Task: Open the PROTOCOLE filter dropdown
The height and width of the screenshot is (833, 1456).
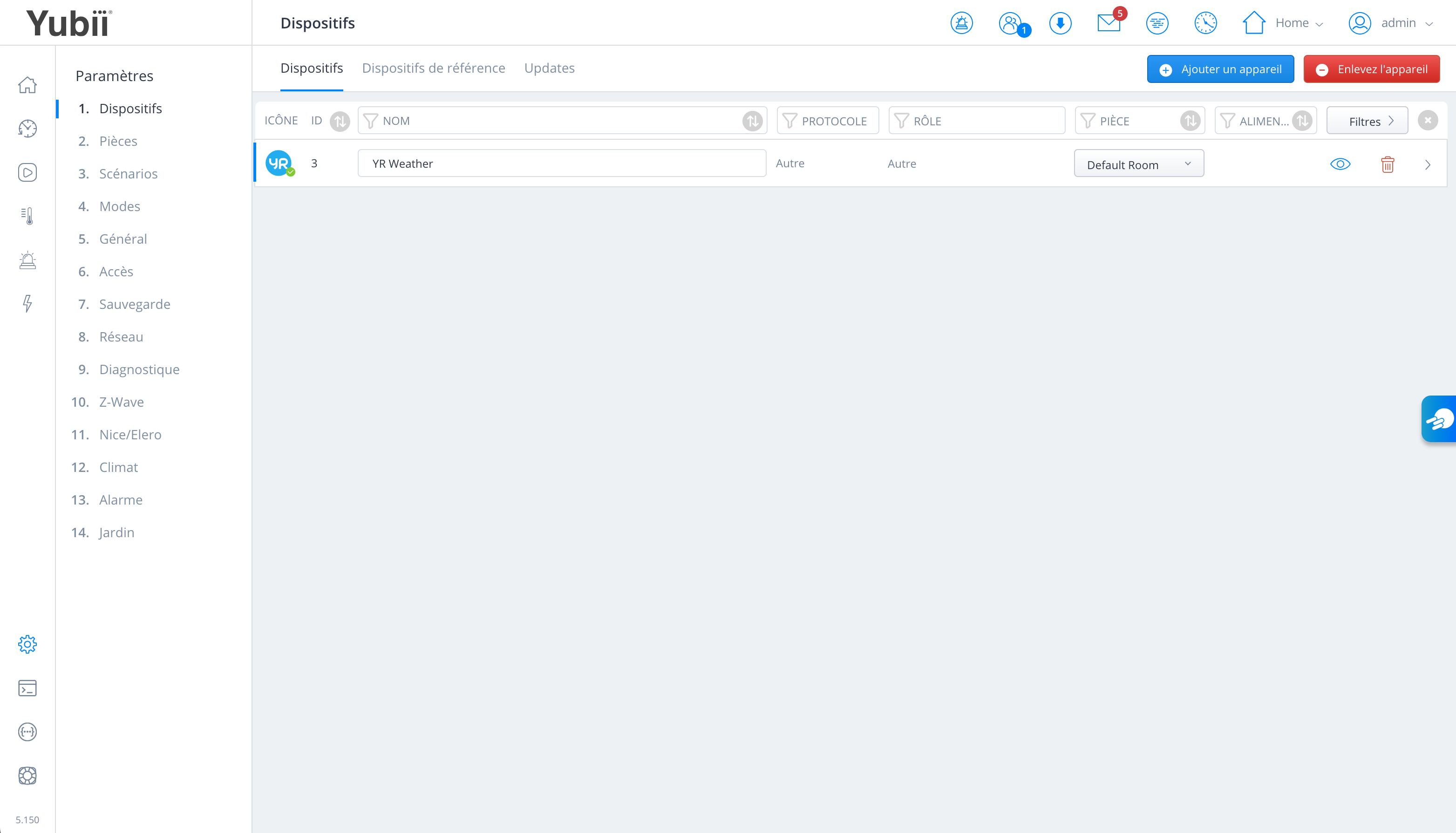Action: click(x=828, y=121)
